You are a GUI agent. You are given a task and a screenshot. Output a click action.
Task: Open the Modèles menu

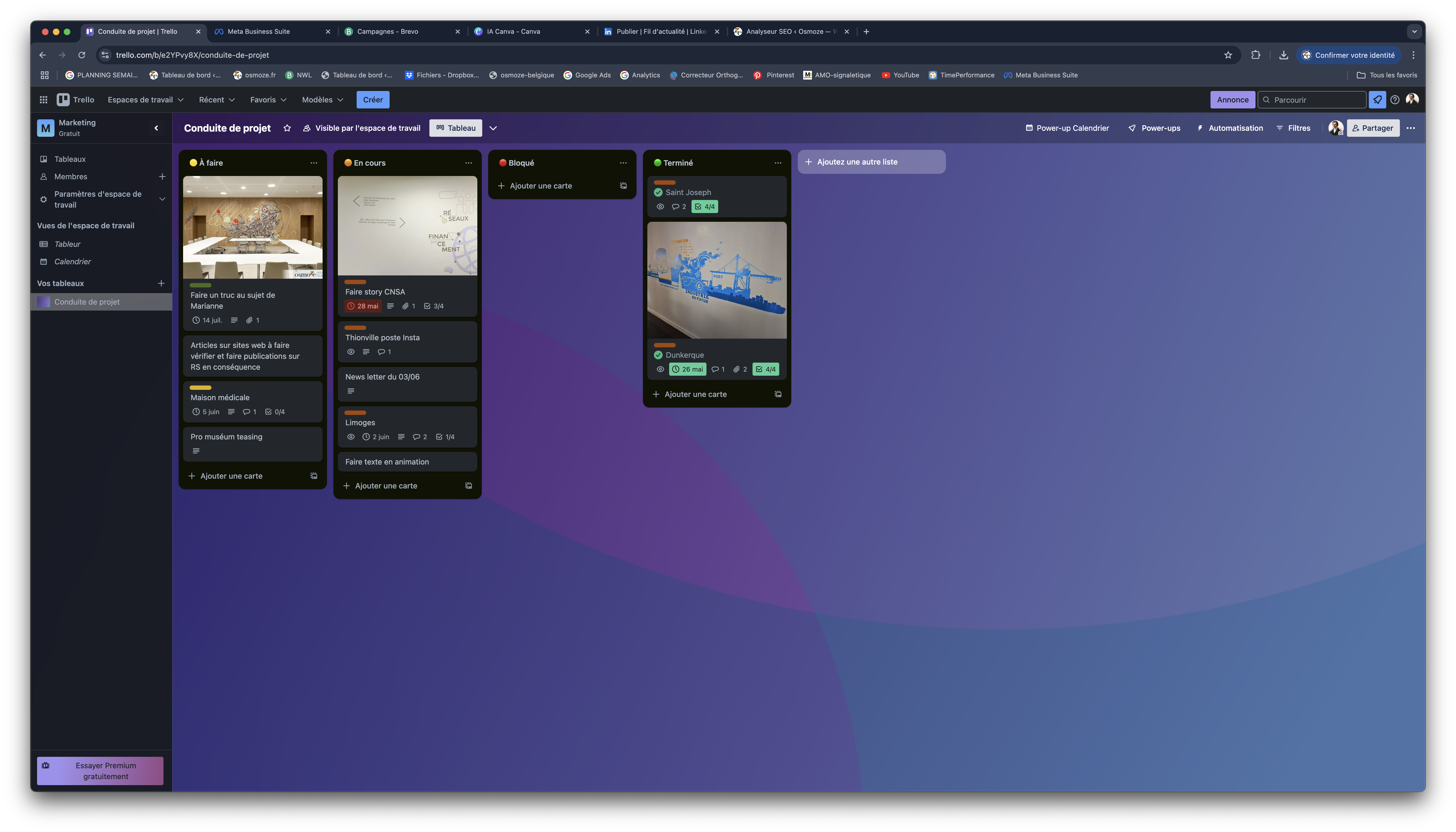point(322,99)
